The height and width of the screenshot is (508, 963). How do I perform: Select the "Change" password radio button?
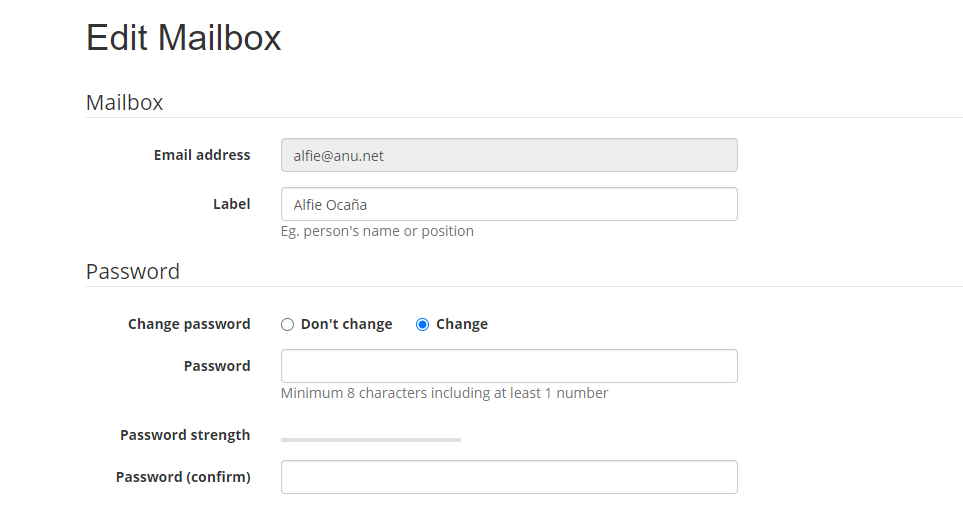click(423, 324)
